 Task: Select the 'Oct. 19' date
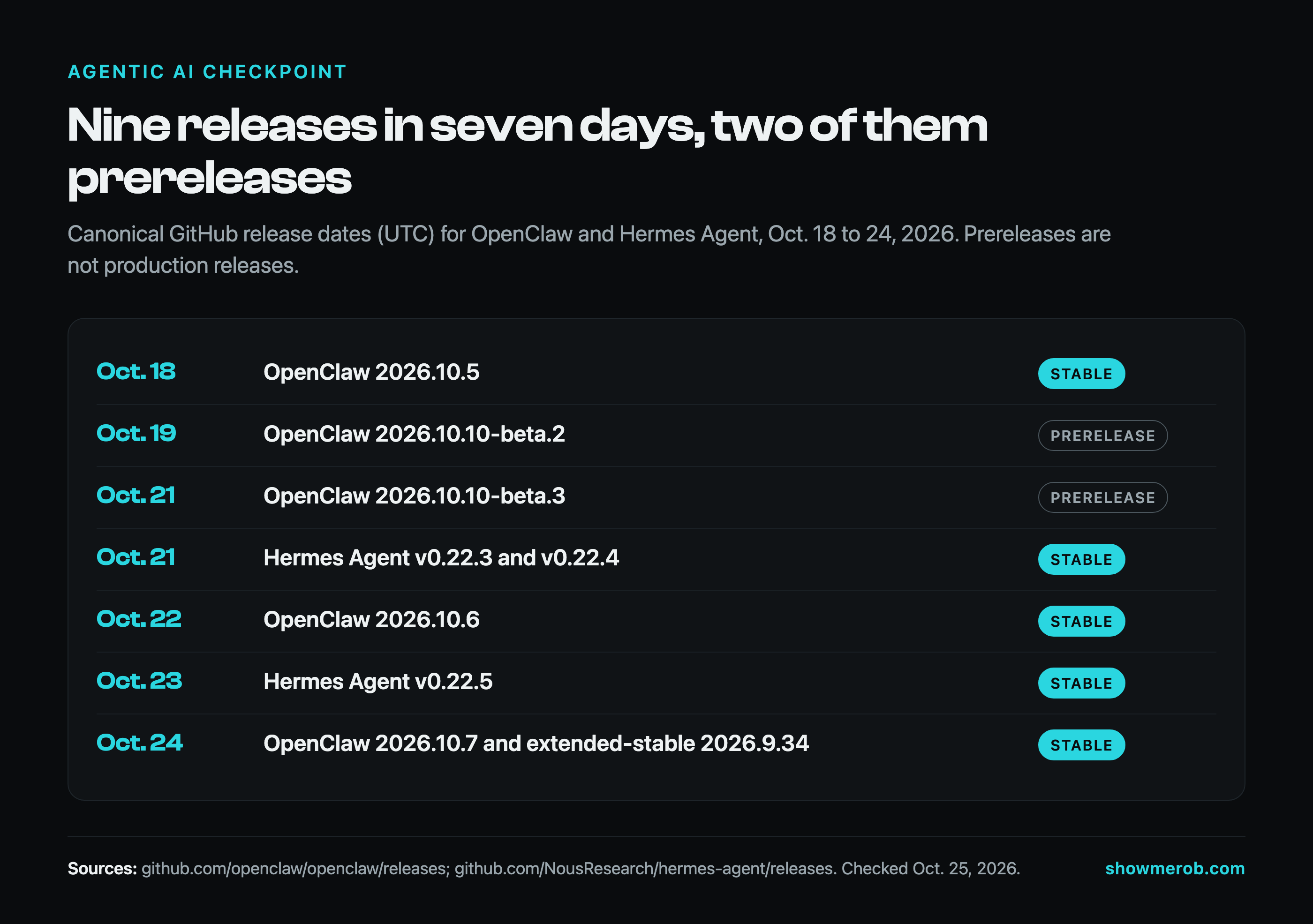pos(136,434)
